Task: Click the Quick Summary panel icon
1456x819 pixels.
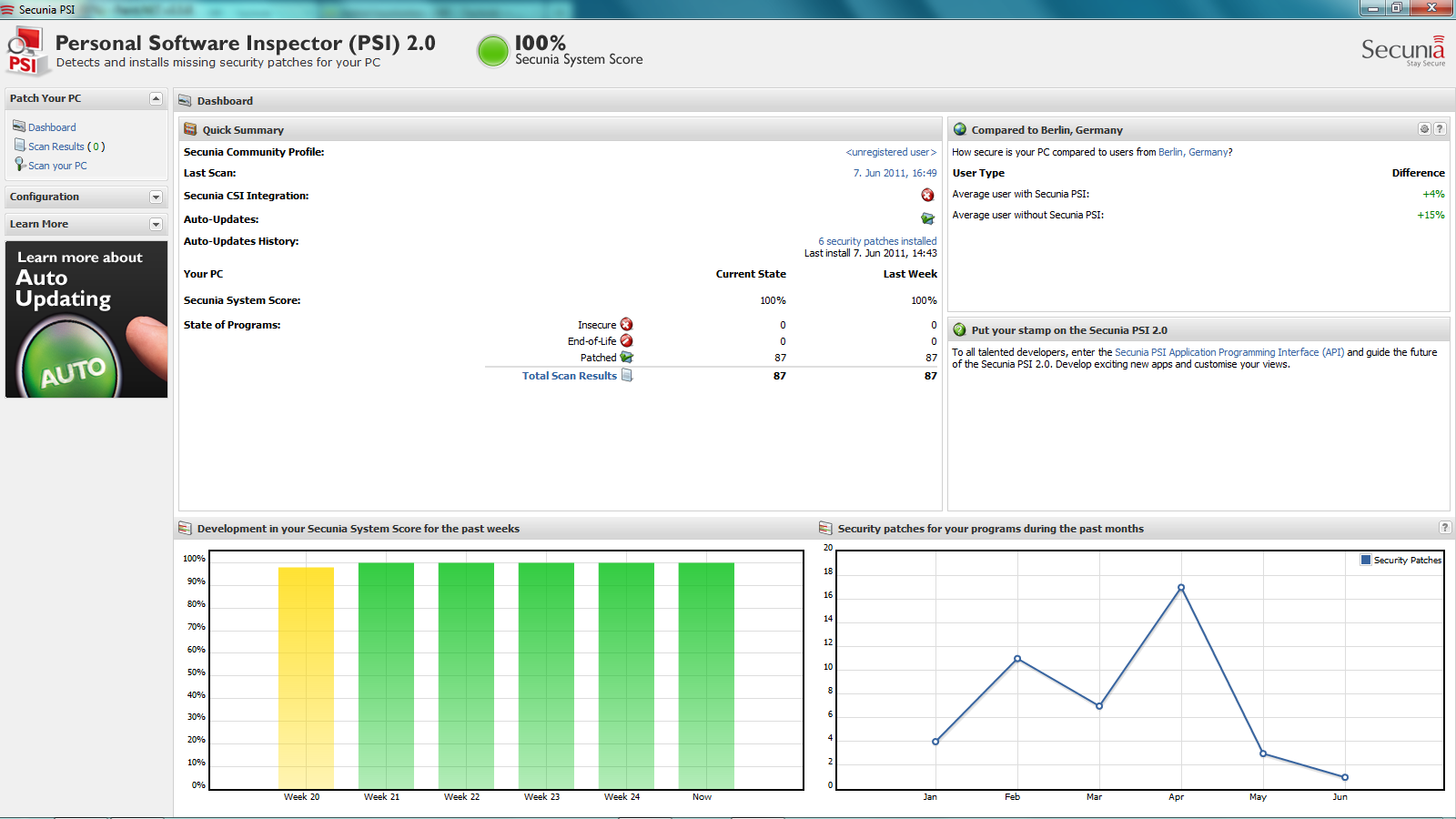Action: pyautogui.click(x=190, y=129)
